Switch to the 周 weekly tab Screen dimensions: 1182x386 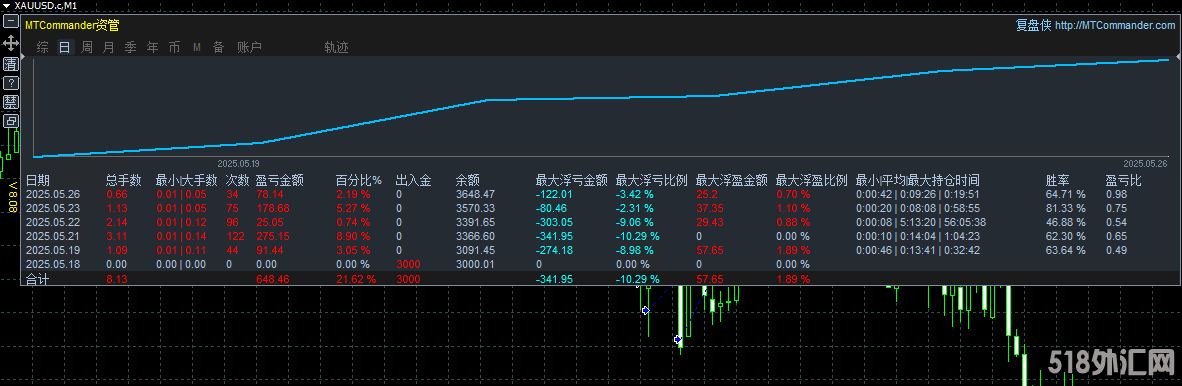click(x=87, y=47)
